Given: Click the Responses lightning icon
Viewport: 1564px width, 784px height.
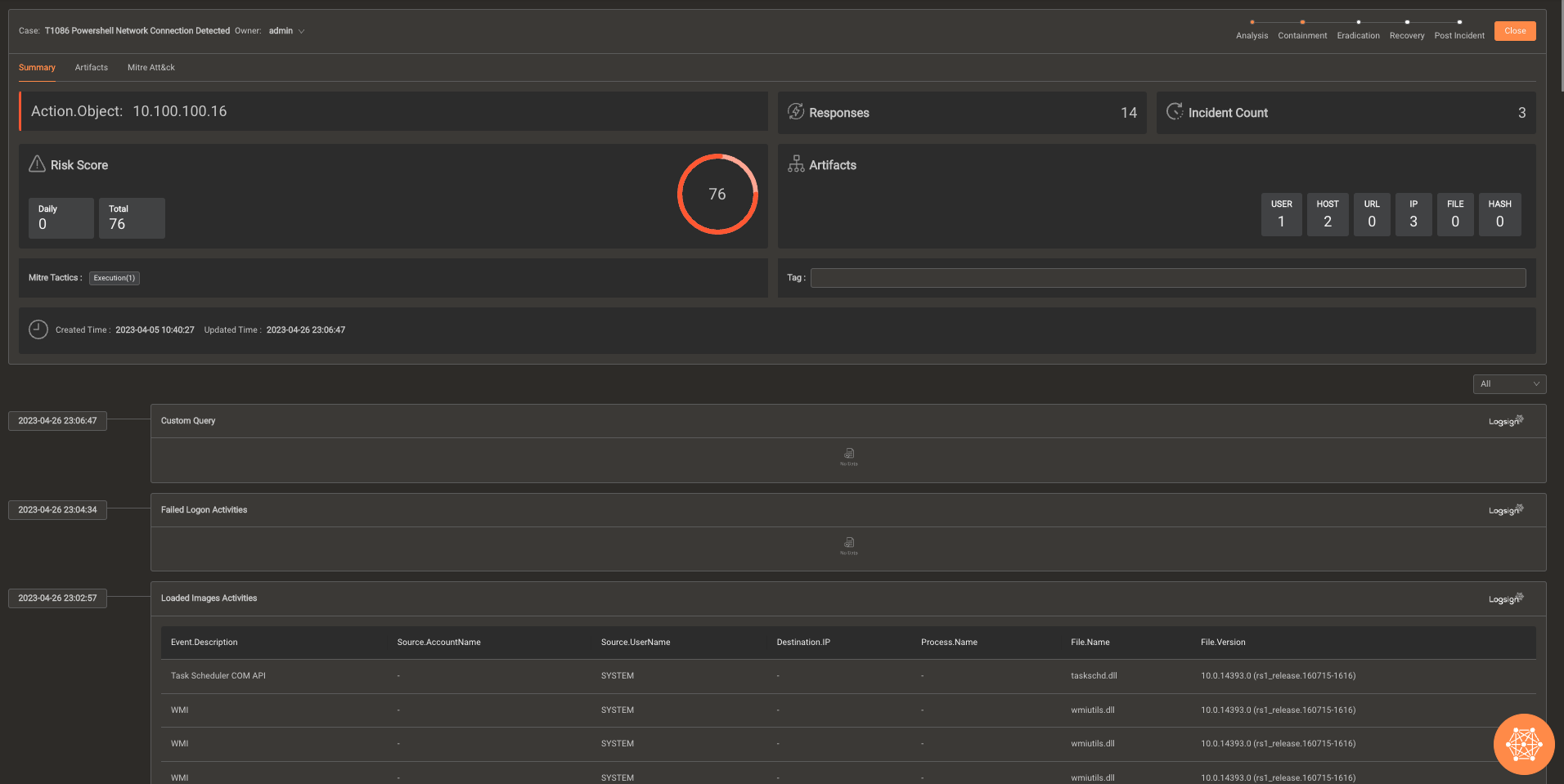Looking at the screenshot, I should point(796,111).
